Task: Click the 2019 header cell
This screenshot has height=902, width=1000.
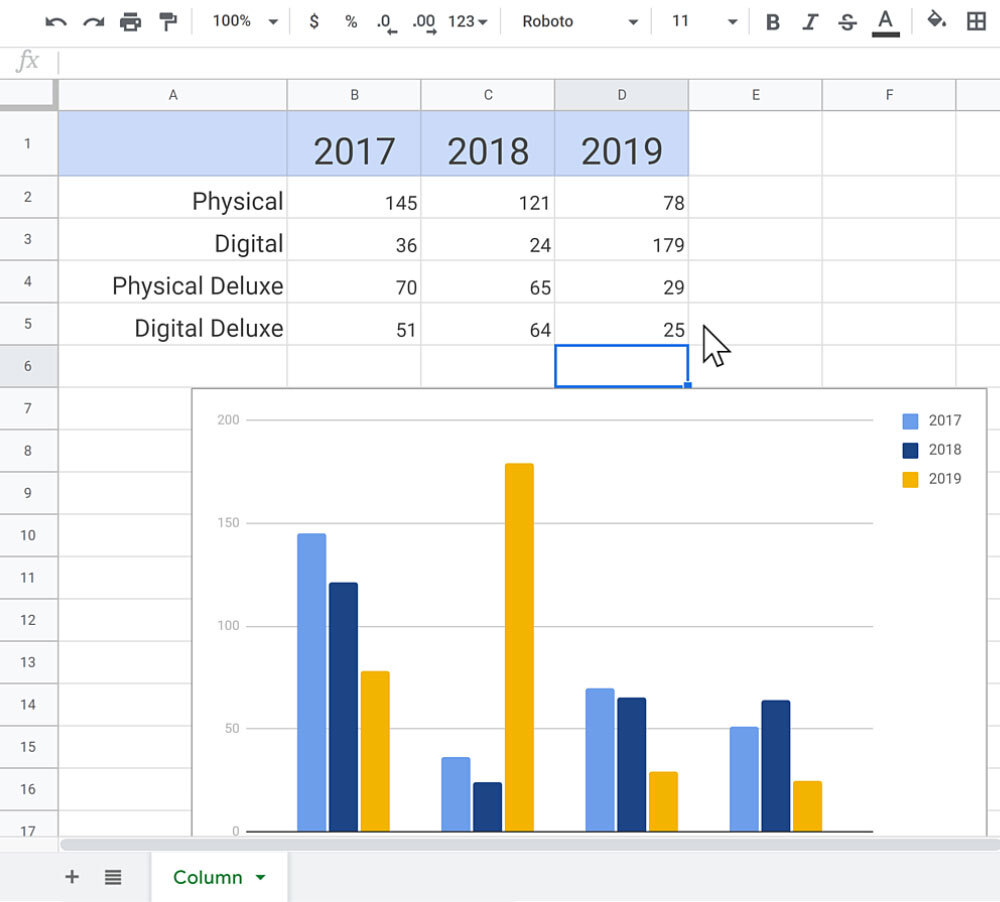Action: 622,144
